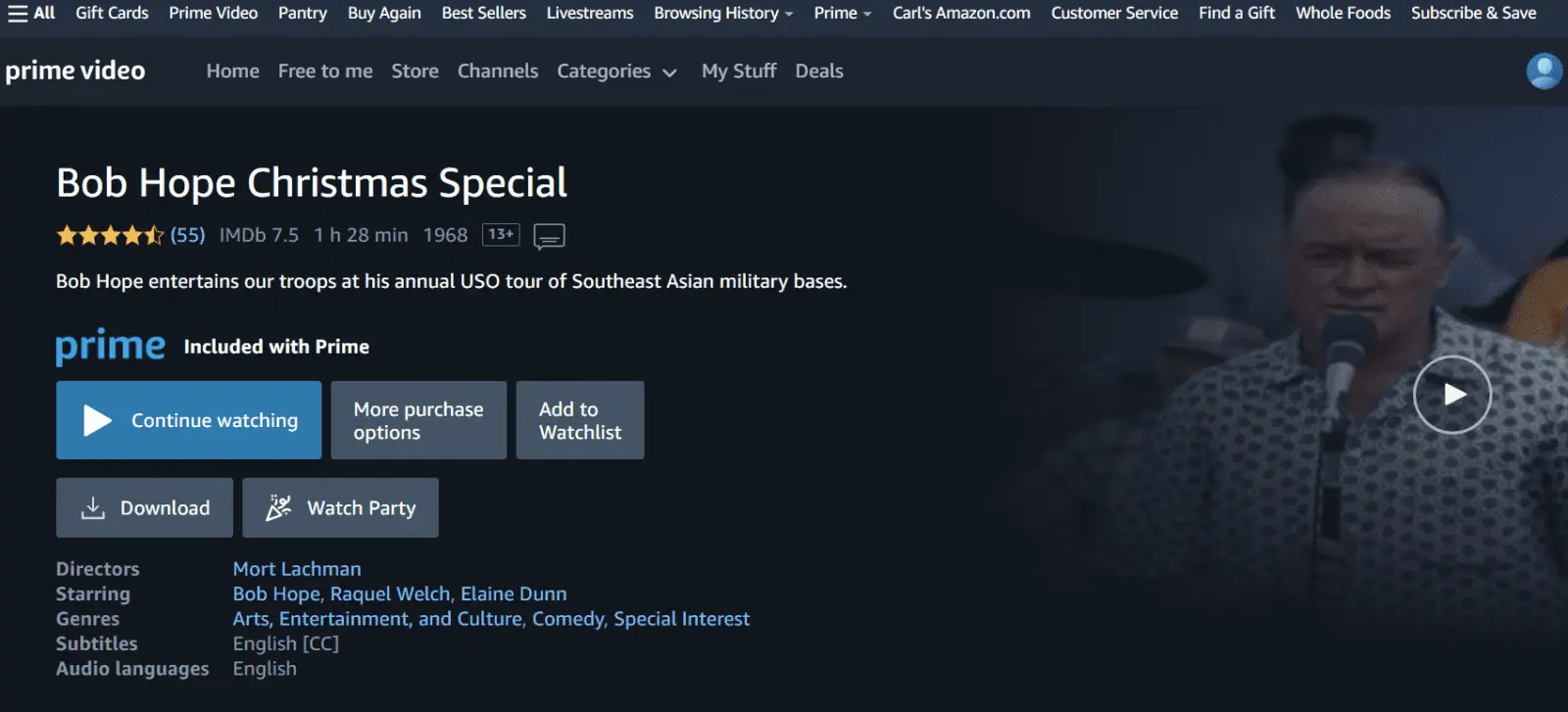
Task: Open the (55) reviews count link
Action: [187, 235]
